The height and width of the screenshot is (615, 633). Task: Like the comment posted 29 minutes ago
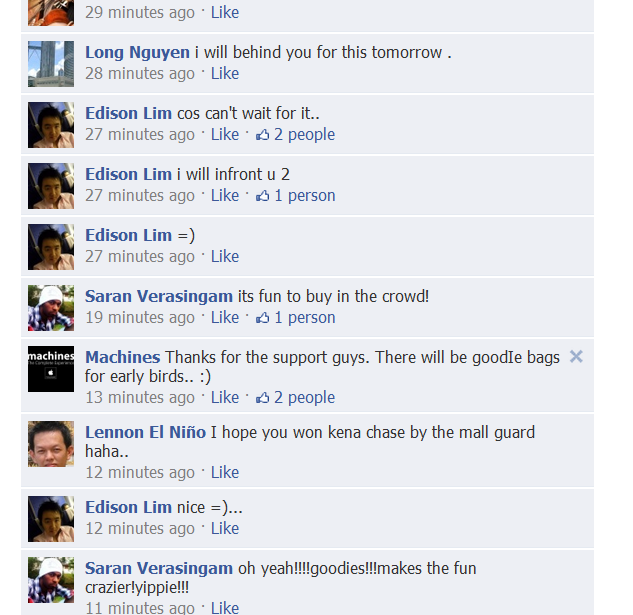pyautogui.click(x=225, y=13)
